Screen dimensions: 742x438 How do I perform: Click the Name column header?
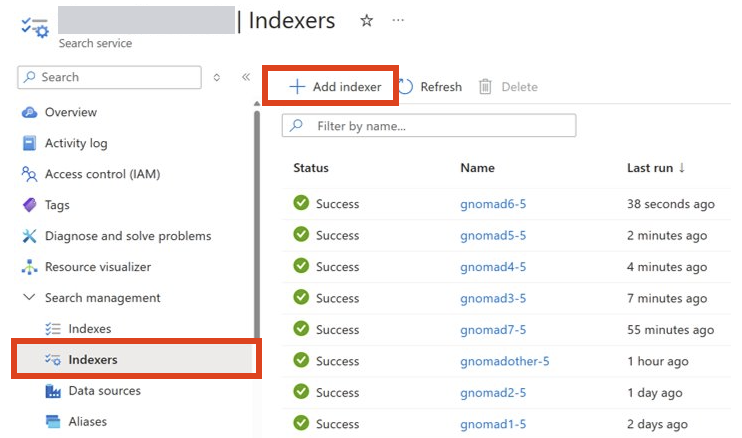[x=477, y=168]
